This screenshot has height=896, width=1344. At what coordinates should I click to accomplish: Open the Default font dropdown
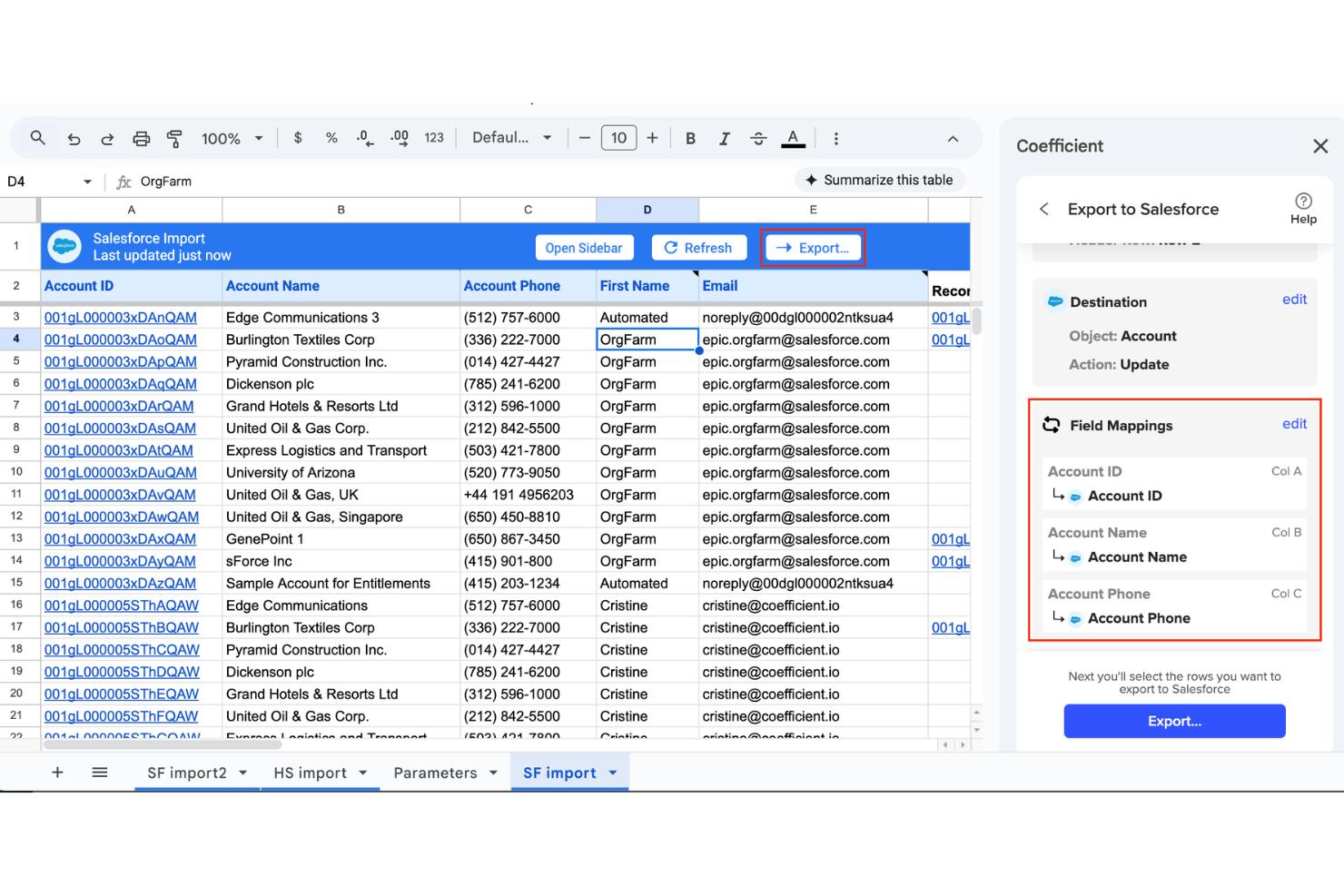(510, 137)
